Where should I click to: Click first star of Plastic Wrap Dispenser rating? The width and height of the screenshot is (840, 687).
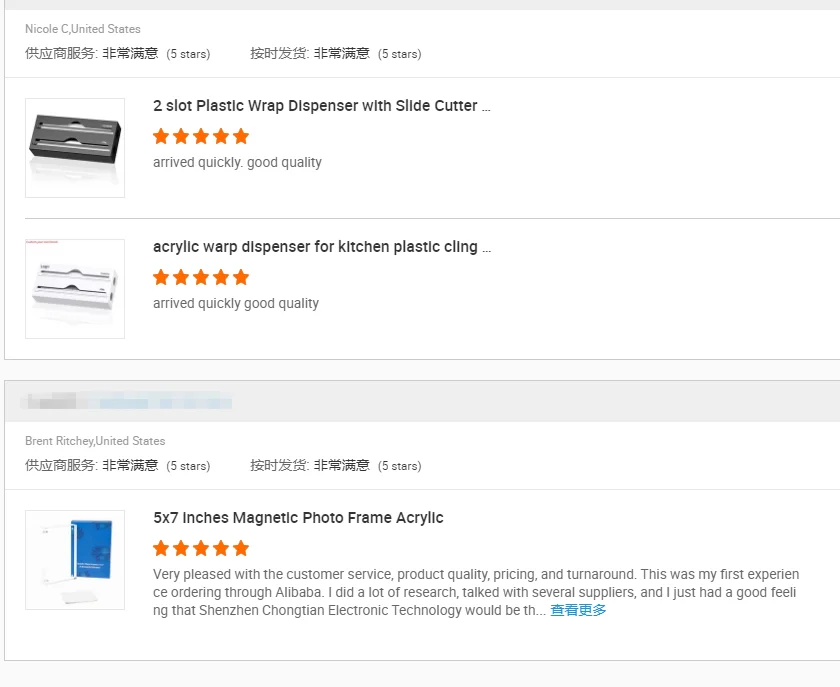(161, 136)
